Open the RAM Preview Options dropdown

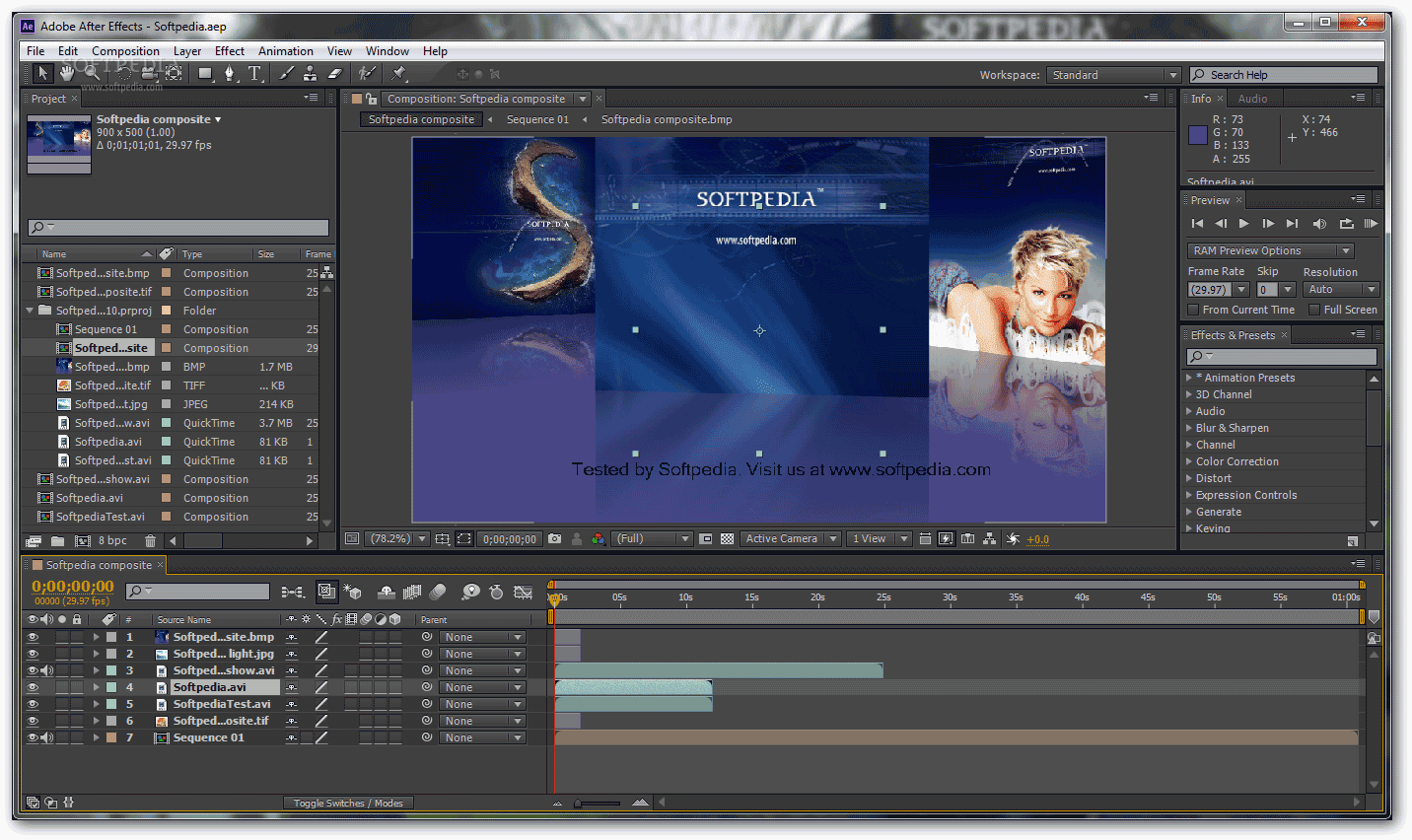1271,250
